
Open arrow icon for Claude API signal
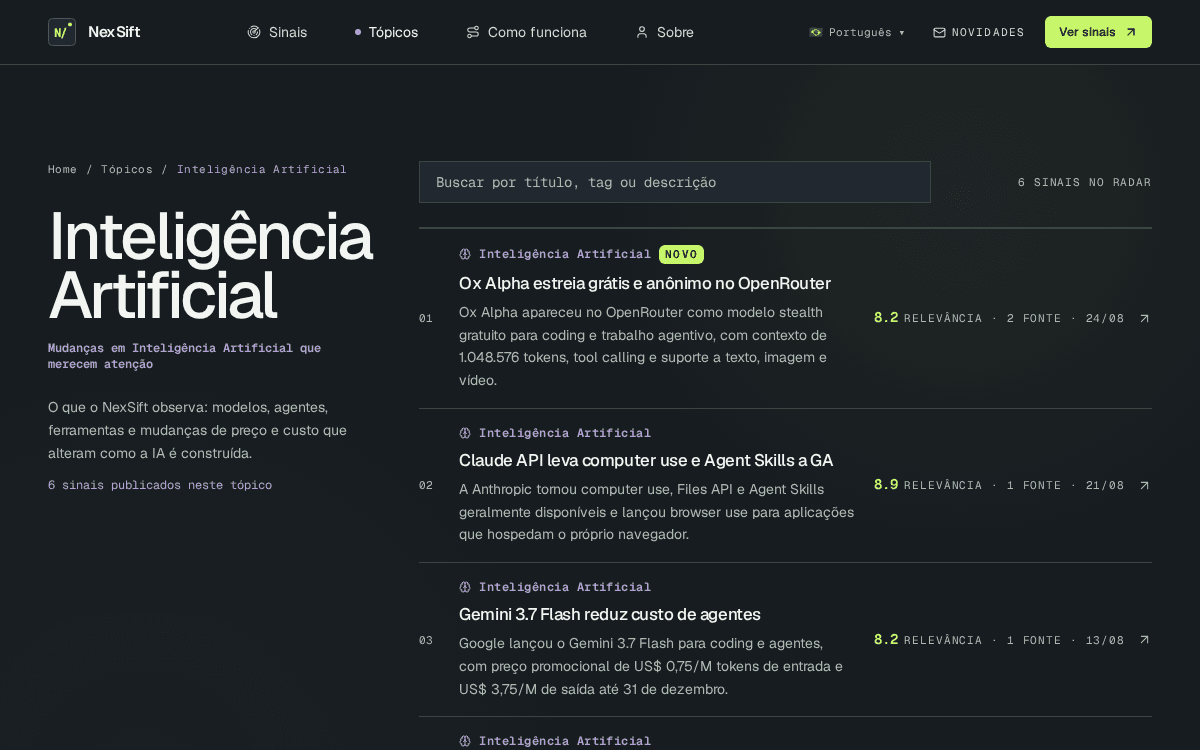(1145, 485)
